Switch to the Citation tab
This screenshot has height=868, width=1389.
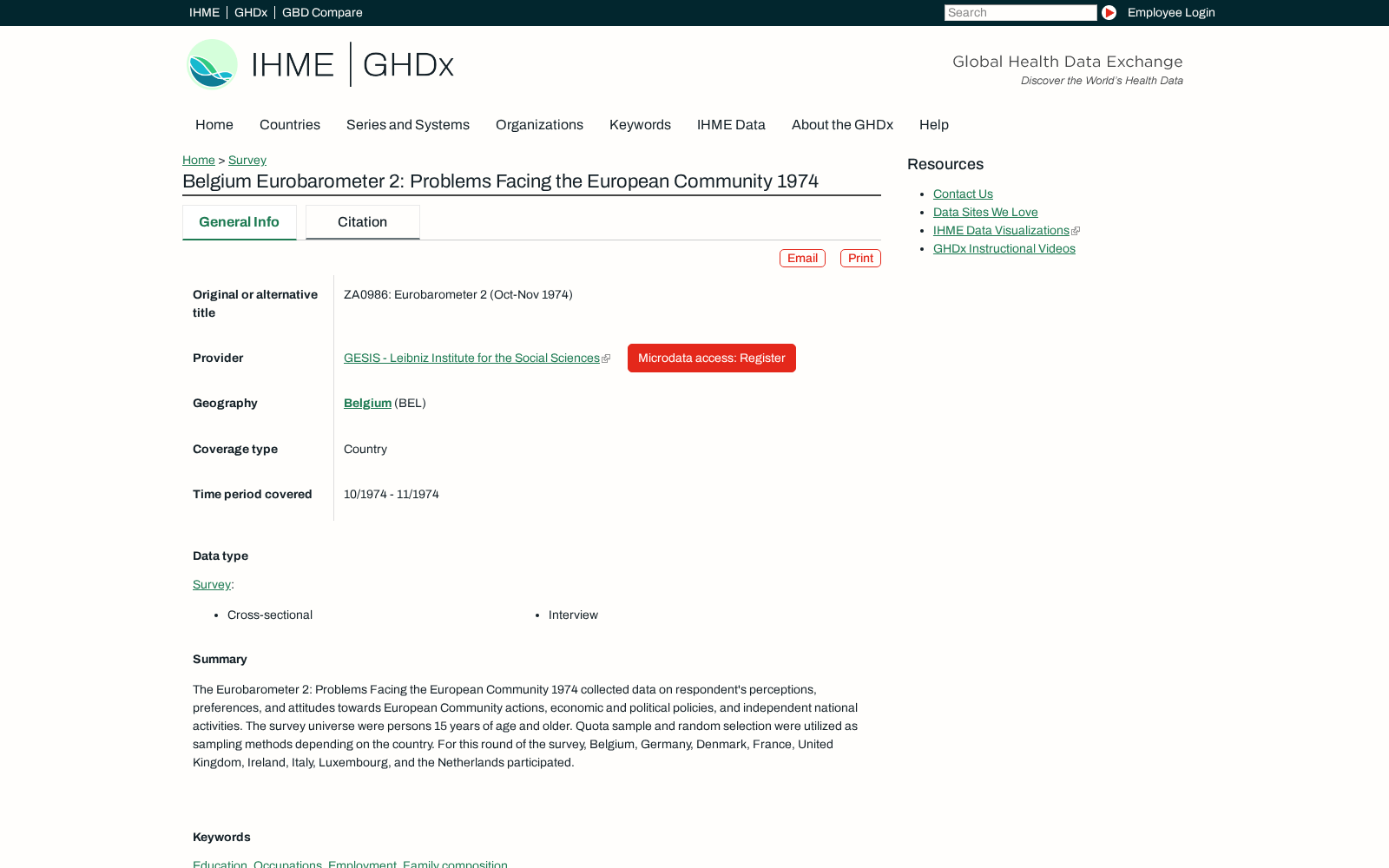click(362, 222)
